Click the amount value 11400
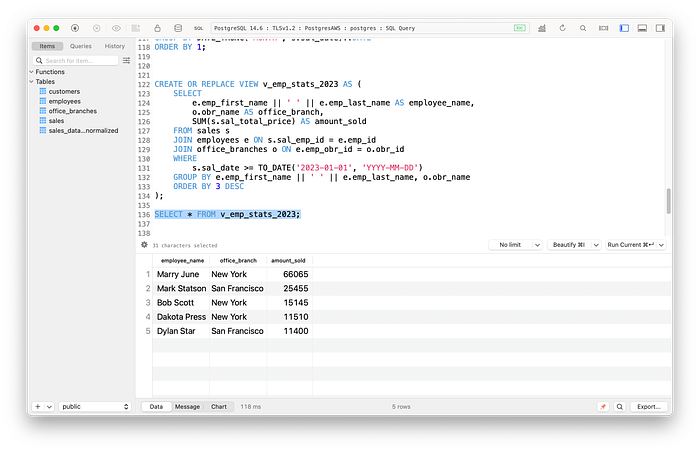Viewport: 700px width, 452px height. point(296,331)
